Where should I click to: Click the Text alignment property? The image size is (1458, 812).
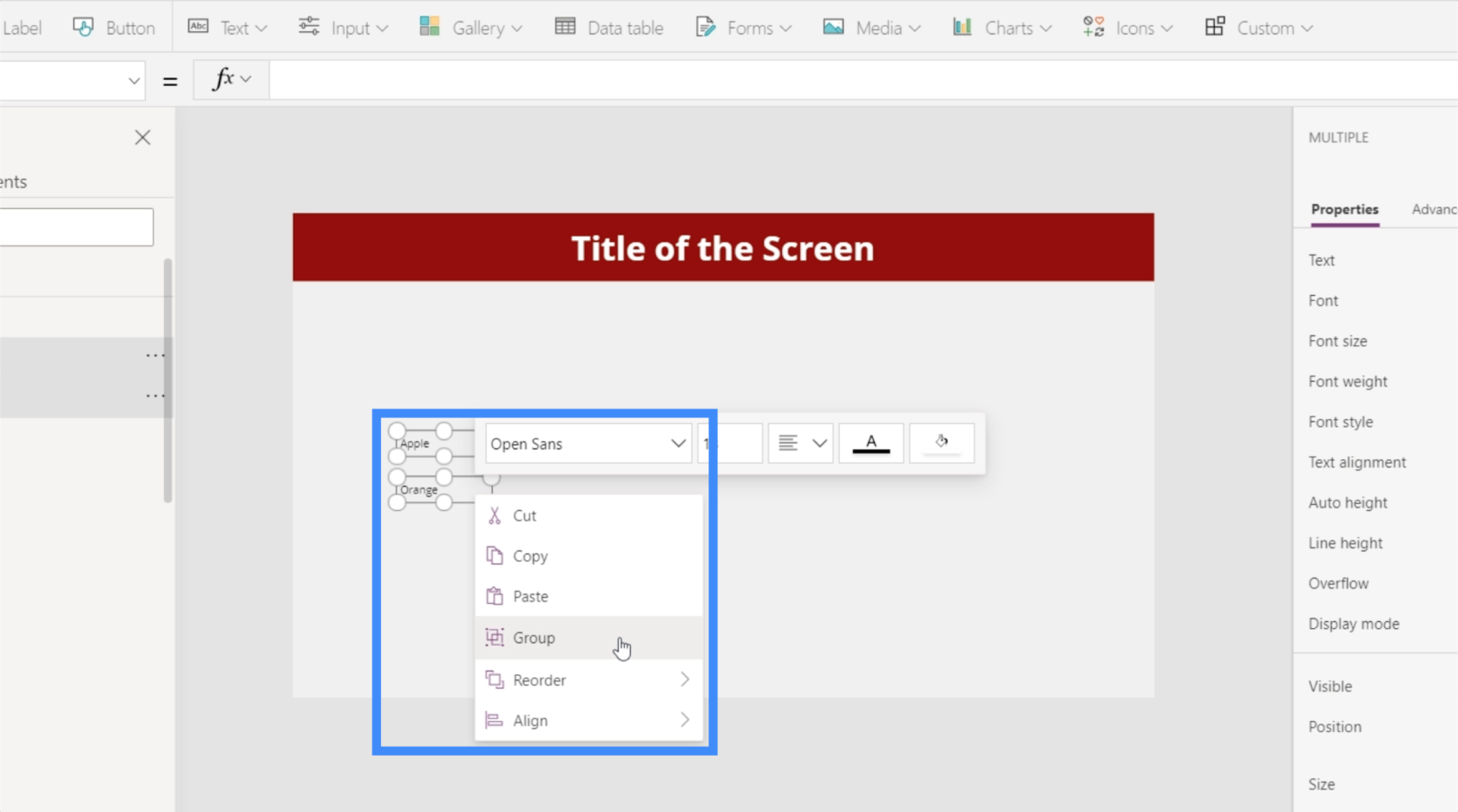[1357, 462]
